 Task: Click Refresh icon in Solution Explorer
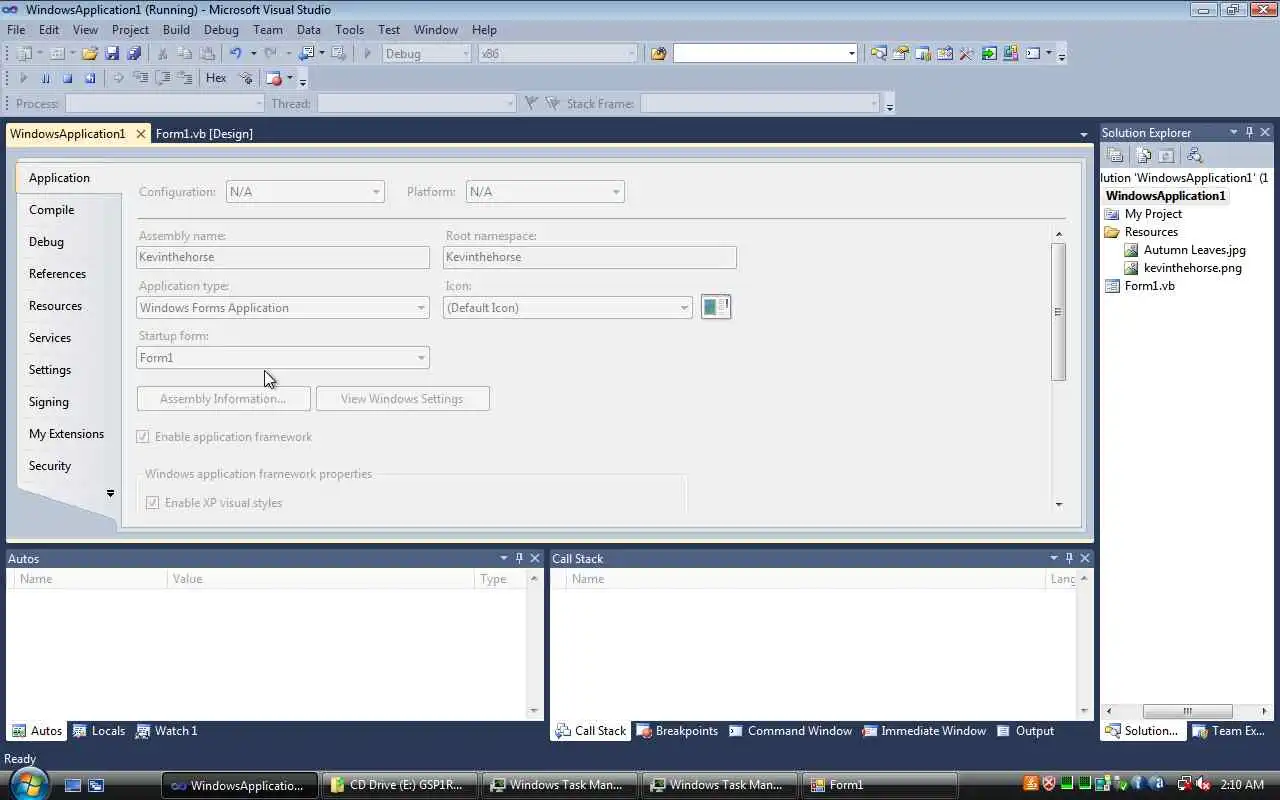[1166, 155]
